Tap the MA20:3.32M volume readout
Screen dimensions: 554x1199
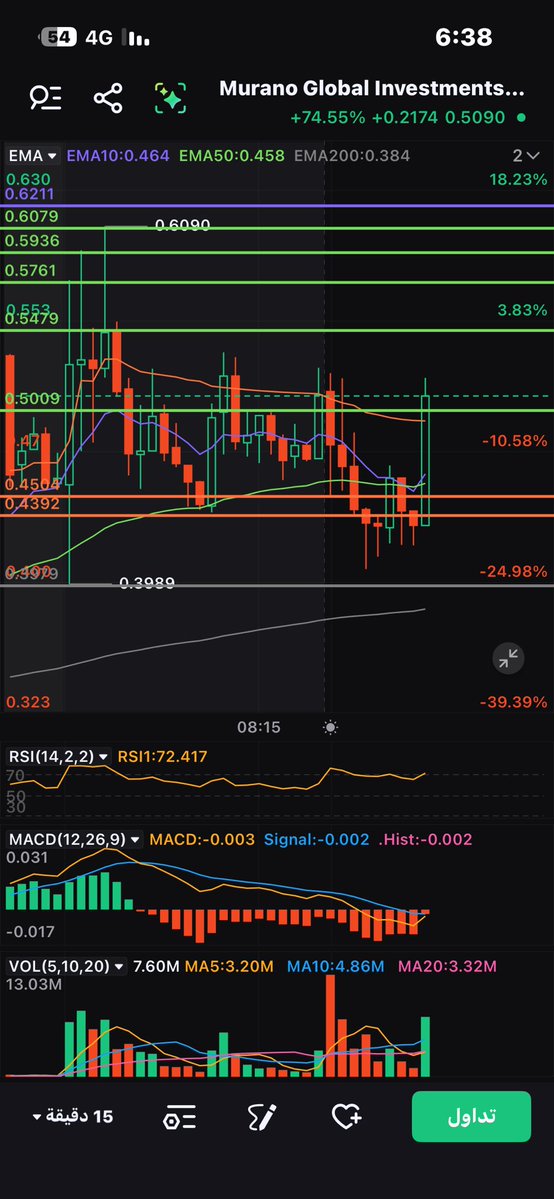(x=448, y=966)
